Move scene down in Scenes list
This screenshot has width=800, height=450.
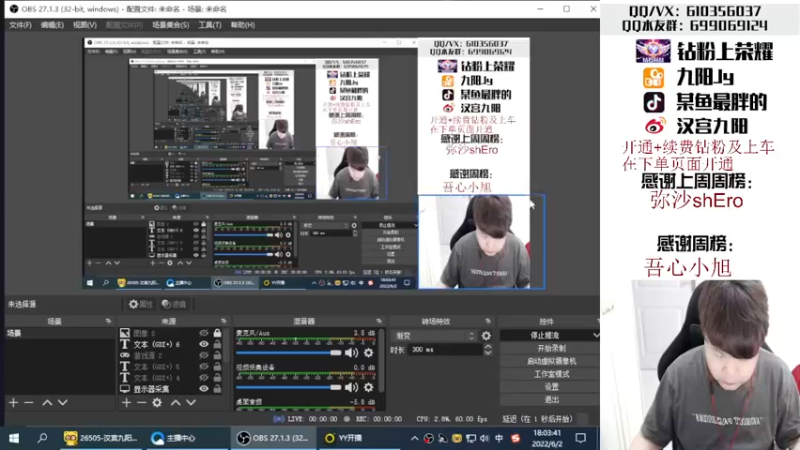coord(62,403)
